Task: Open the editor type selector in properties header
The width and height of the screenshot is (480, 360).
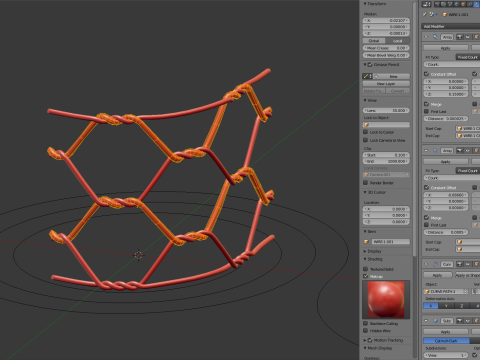Action: coord(427,4)
